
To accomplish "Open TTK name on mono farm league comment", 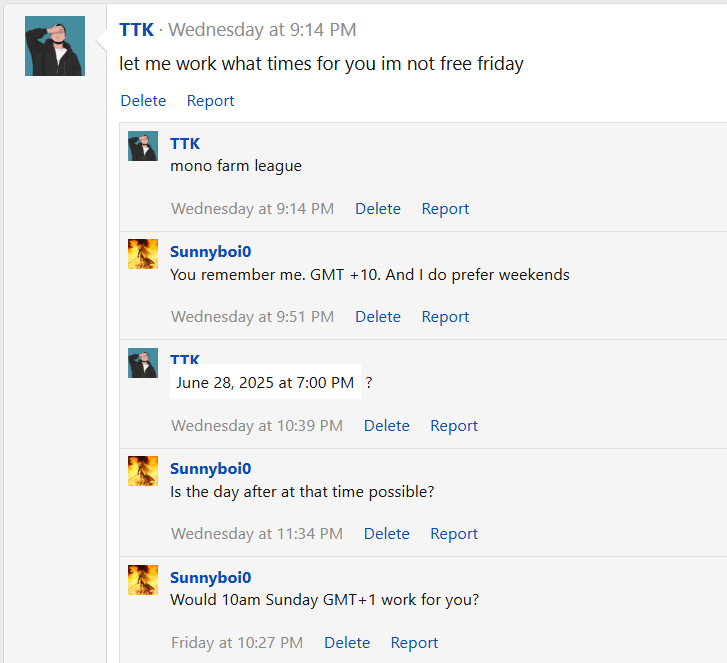I will (x=185, y=144).
